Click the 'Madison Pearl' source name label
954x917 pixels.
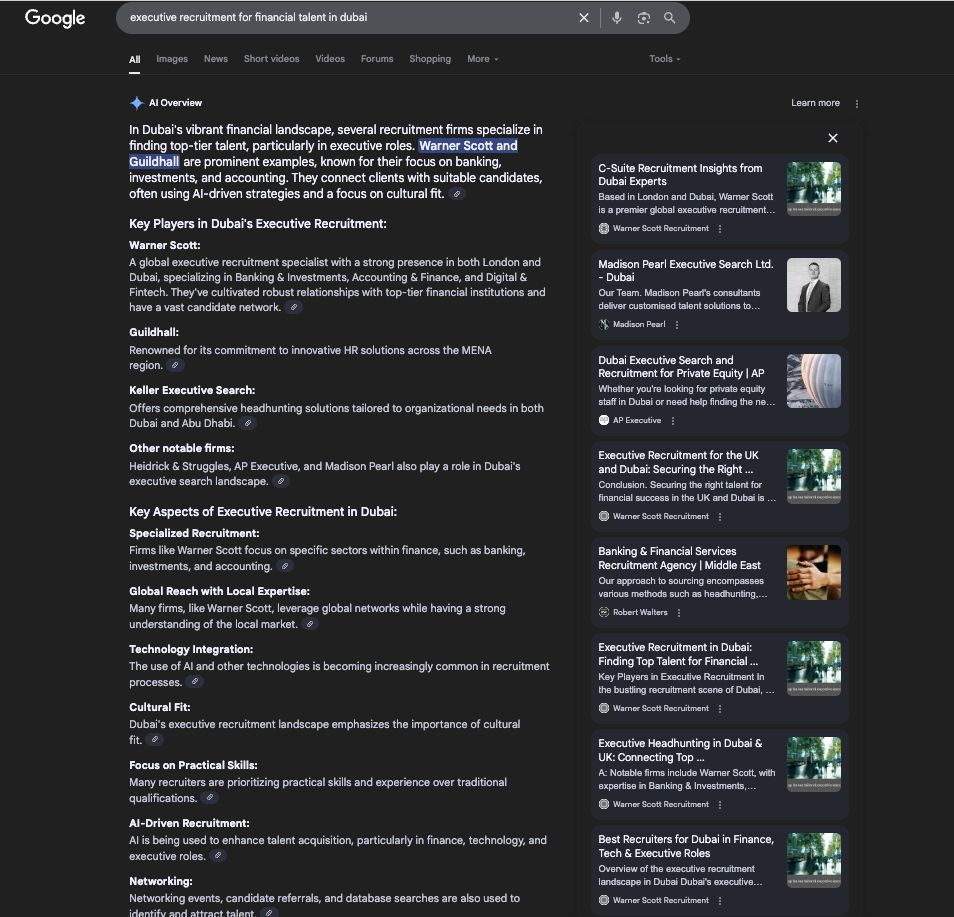639,324
